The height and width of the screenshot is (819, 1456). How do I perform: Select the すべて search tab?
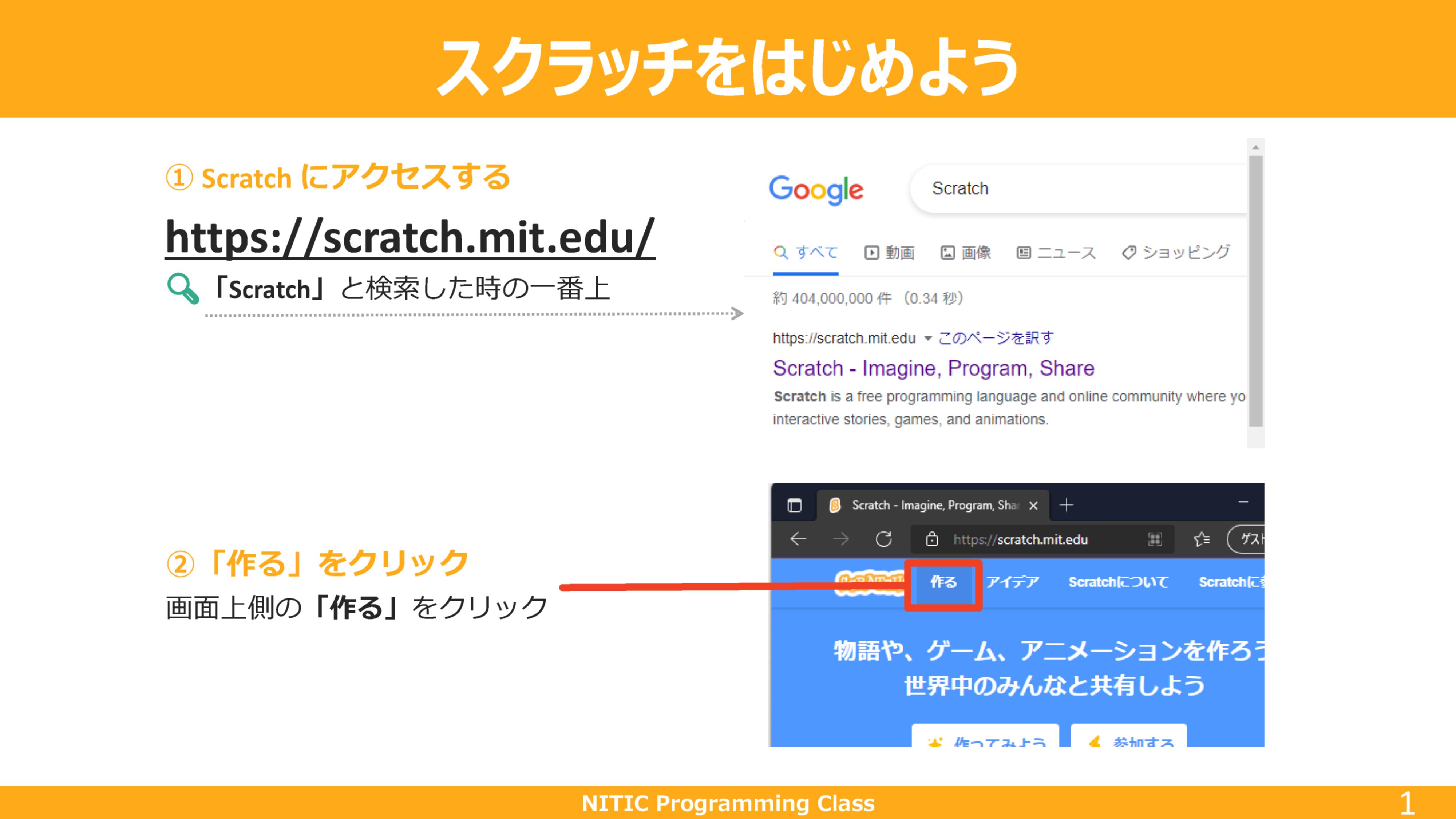coord(806,252)
